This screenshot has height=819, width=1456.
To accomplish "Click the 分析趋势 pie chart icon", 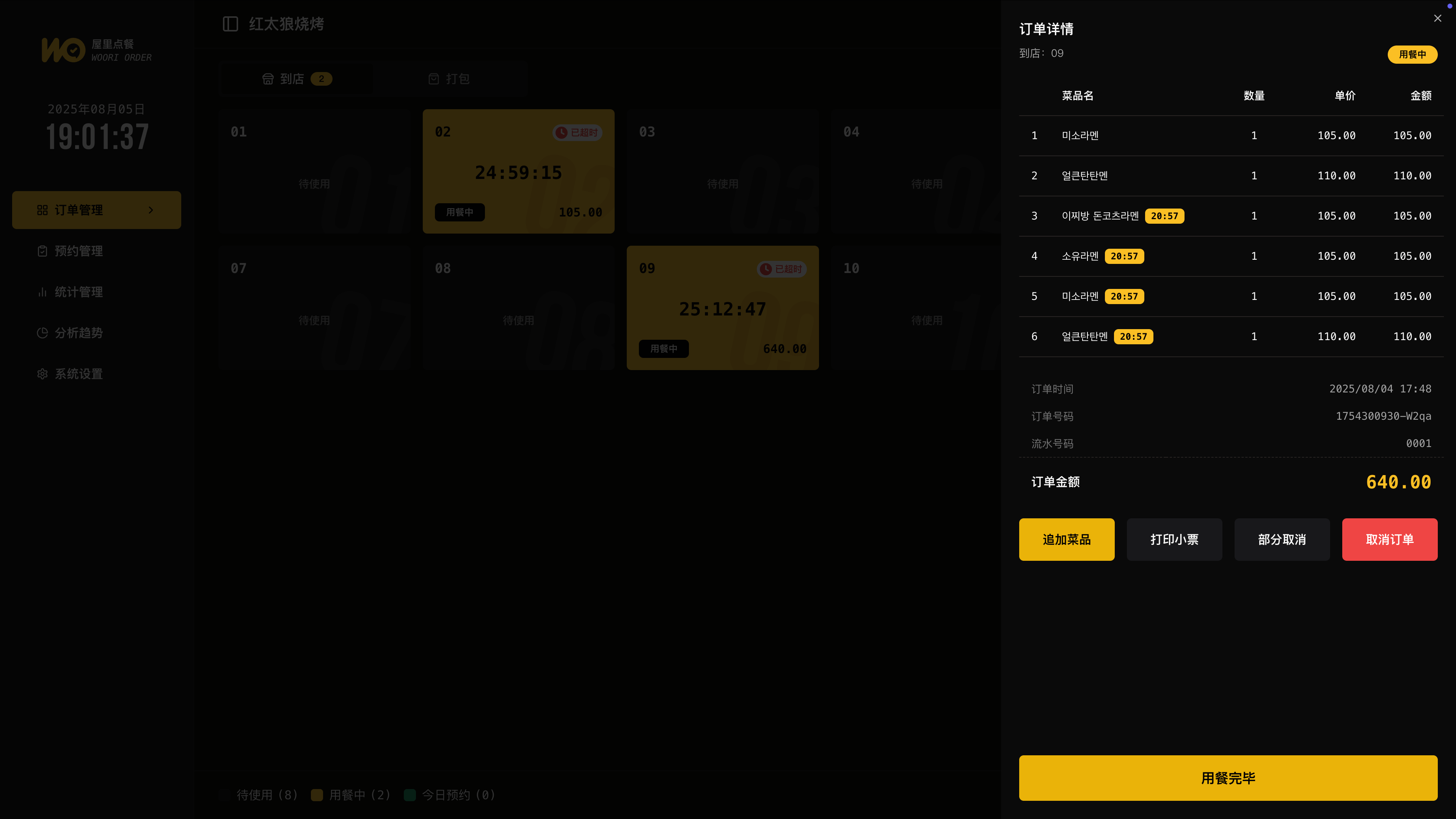I will click(42, 333).
